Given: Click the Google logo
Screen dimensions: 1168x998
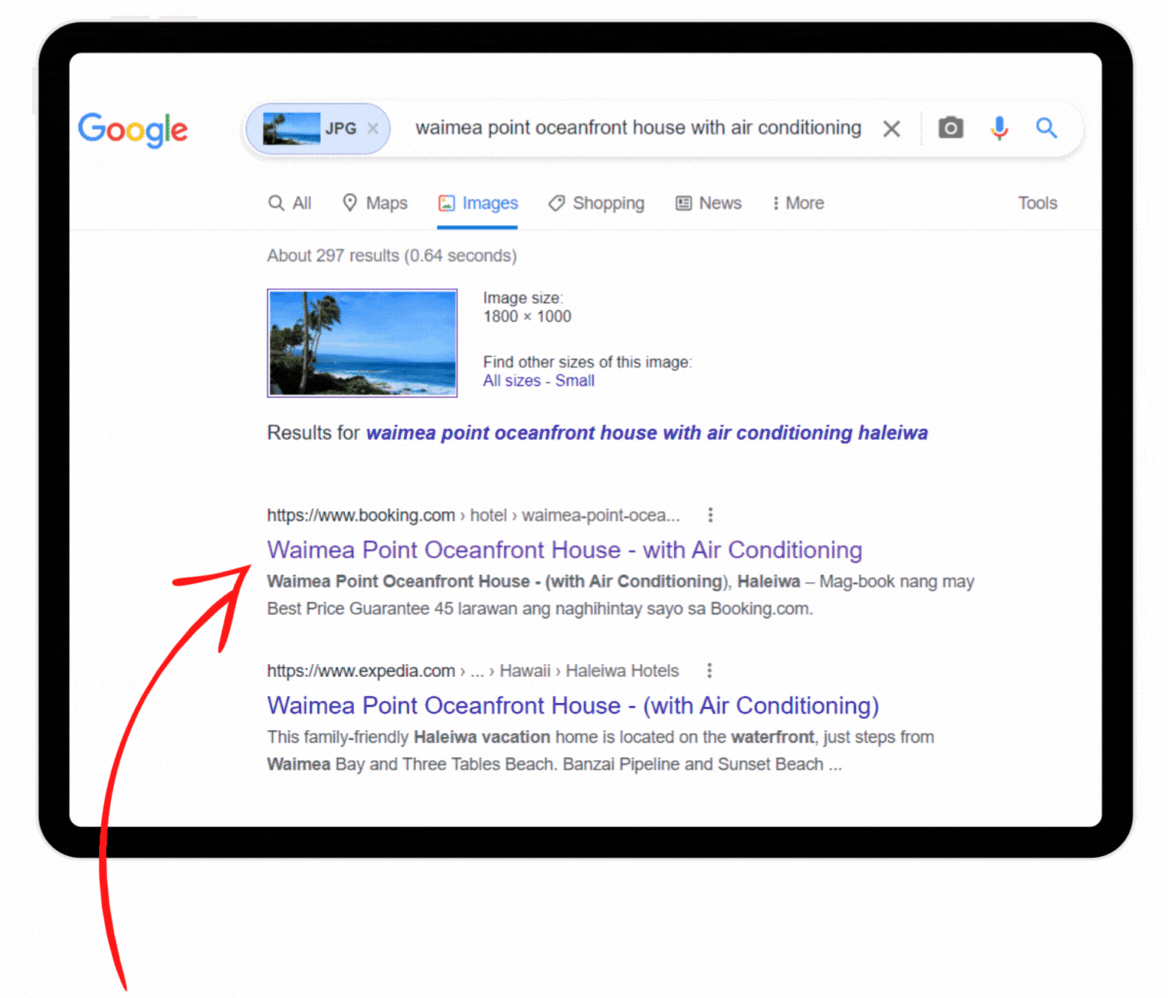Looking at the screenshot, I should click(133, 130).
